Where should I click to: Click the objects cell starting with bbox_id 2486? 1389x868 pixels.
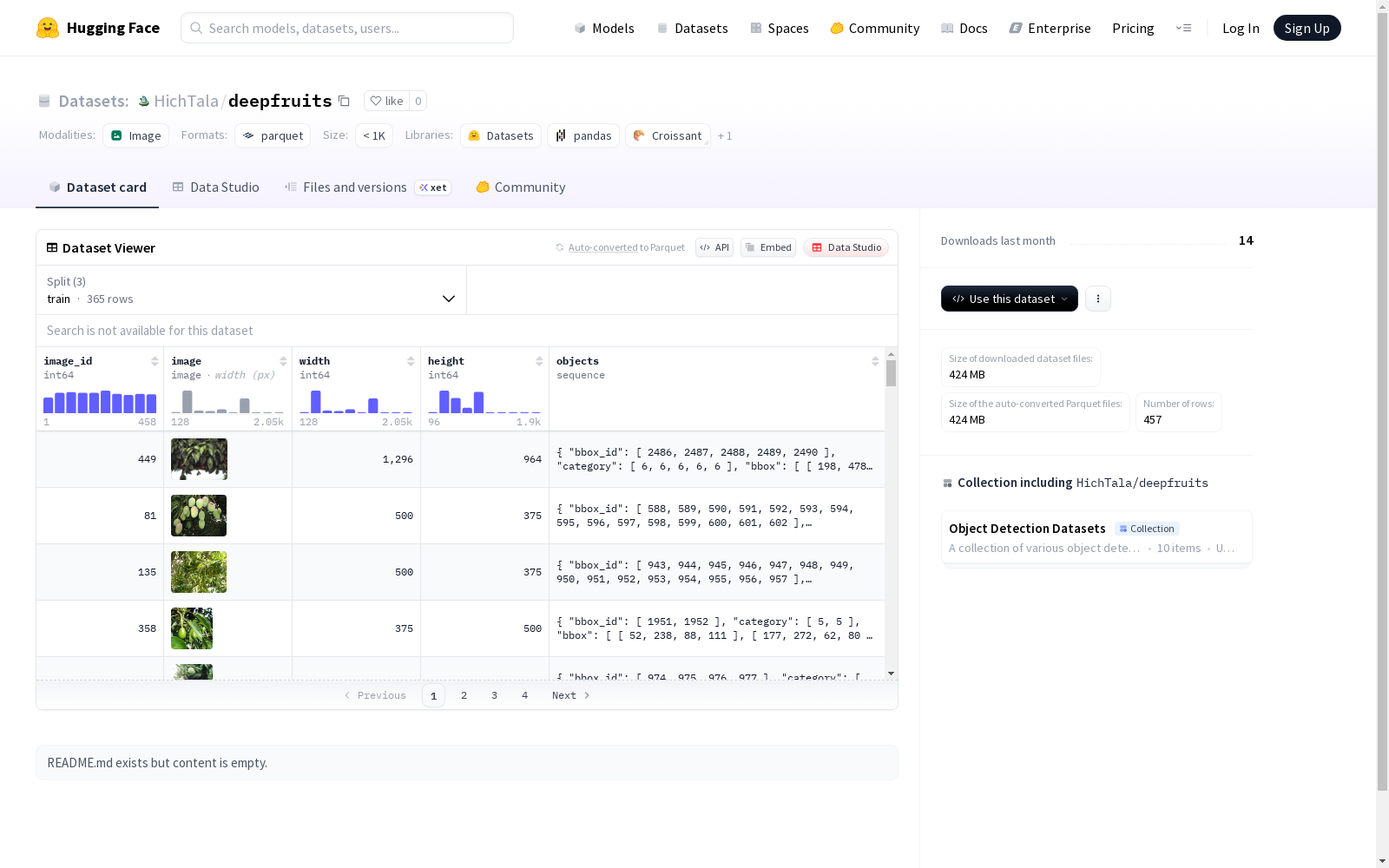[717, 459]
